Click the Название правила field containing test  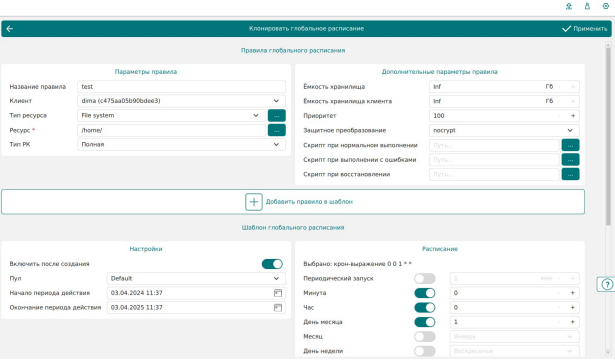tap(181, 87)
